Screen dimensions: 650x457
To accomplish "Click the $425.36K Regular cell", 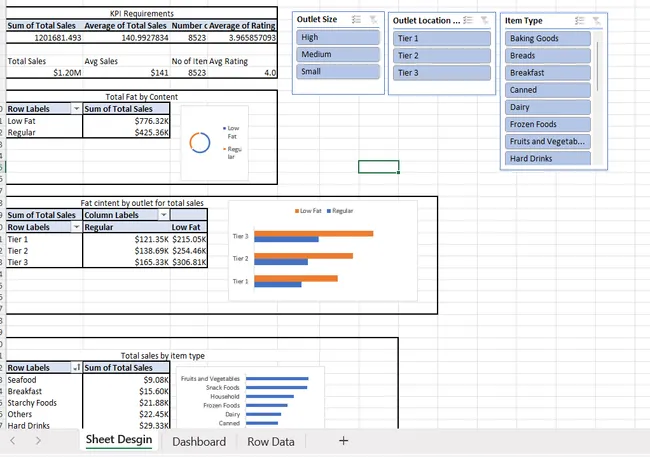I will 126,133.
